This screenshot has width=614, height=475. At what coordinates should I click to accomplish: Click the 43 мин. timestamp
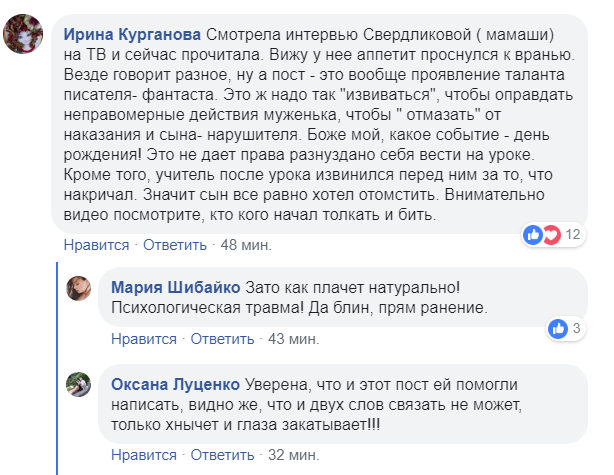coord(295,339)
